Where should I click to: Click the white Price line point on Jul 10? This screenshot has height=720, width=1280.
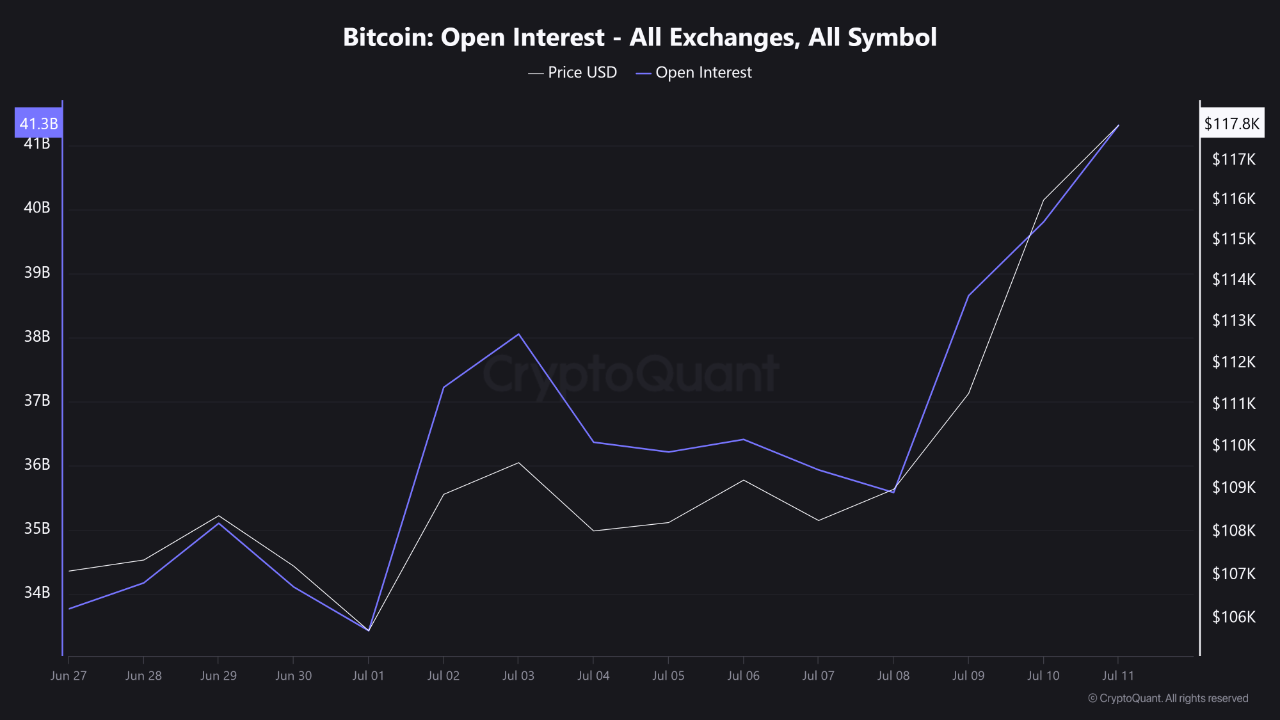point(1043,201)
